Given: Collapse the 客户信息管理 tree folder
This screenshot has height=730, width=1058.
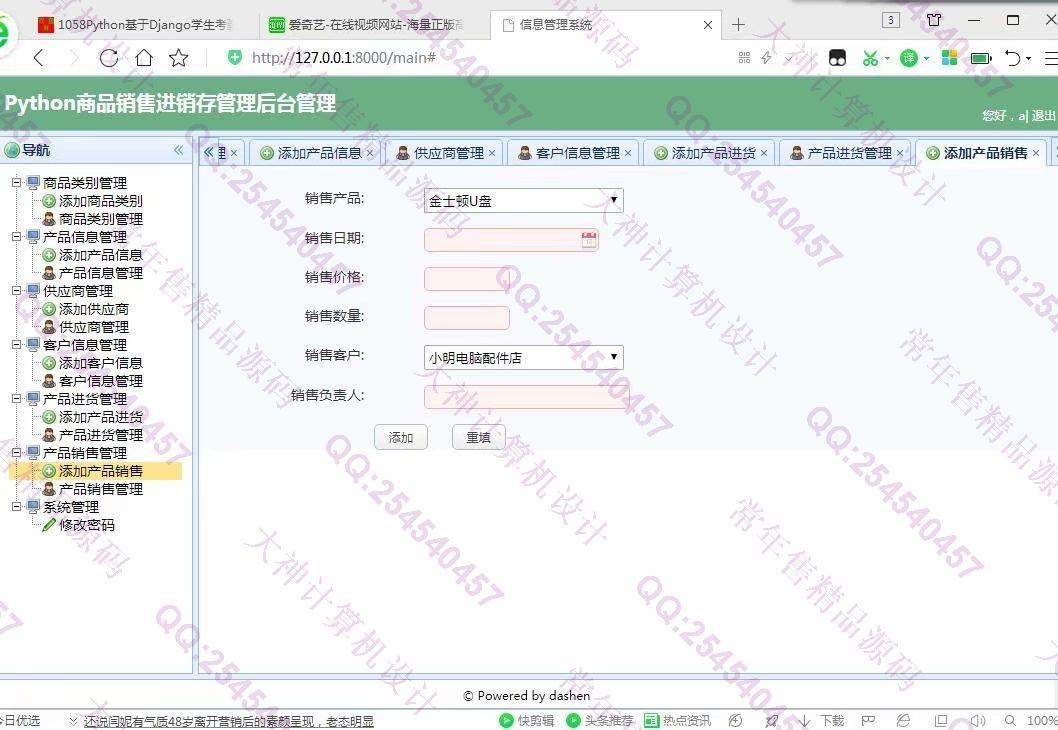Looking at the screenshot, I should pyautogui.click(x=17, y=344).
